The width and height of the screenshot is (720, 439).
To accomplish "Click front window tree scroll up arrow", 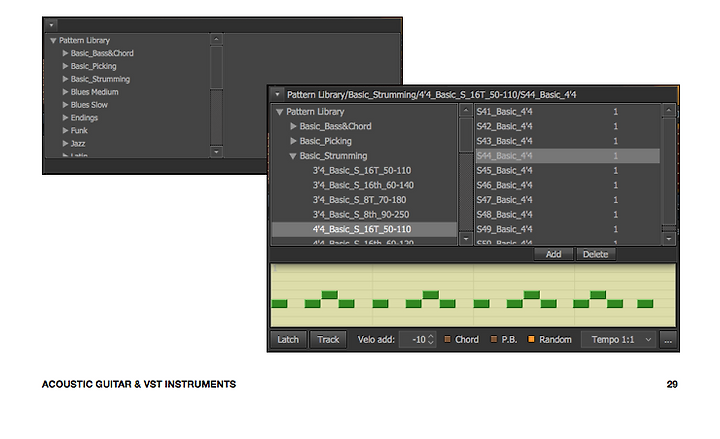I will (466, 110).
